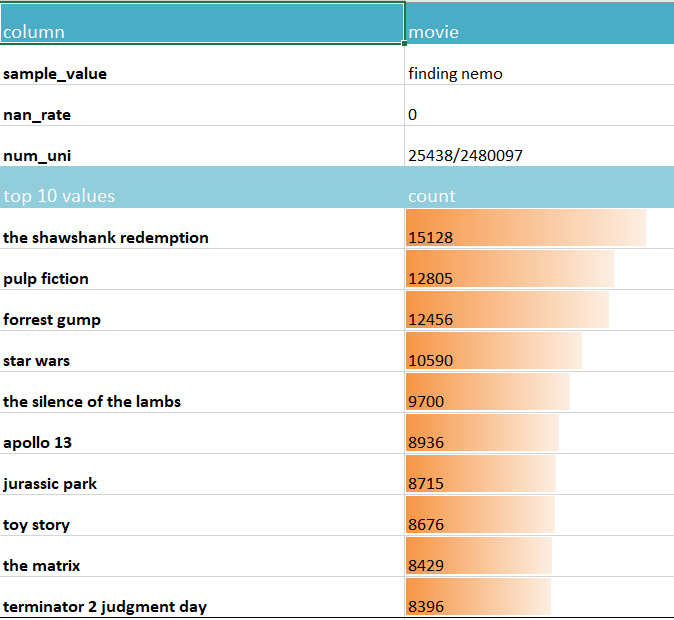Select the count cell '8429'
Screen dimensions: 674x620
tap(539, 556)
